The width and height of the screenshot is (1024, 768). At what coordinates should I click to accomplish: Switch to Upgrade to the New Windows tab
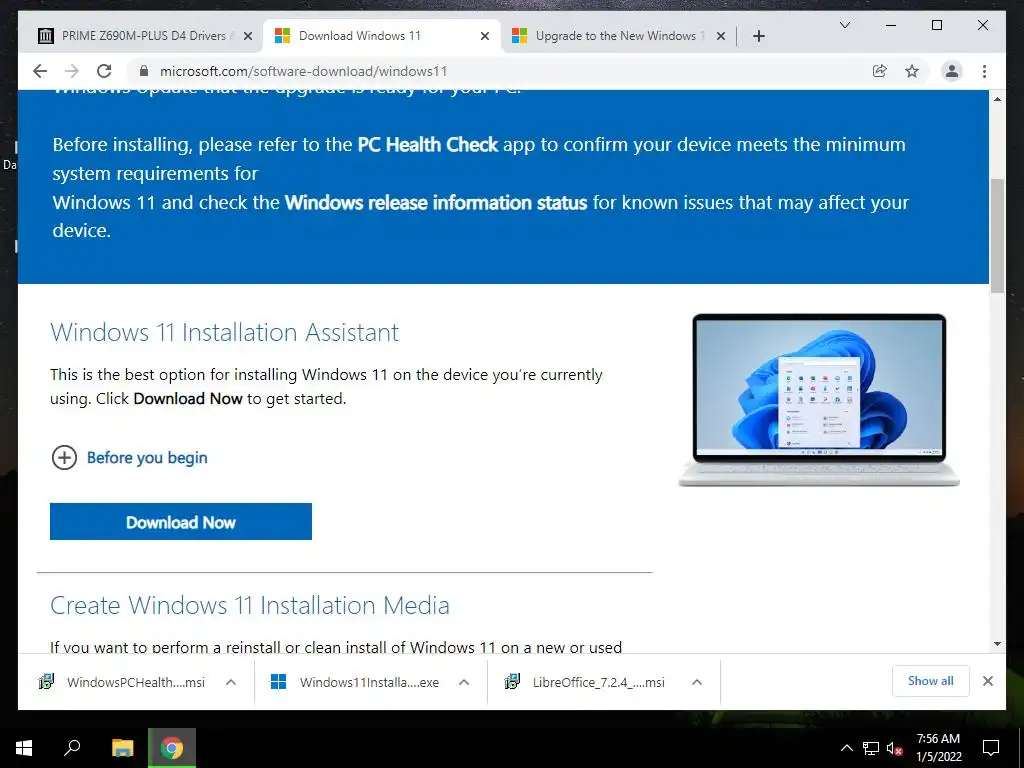[617, 36]
